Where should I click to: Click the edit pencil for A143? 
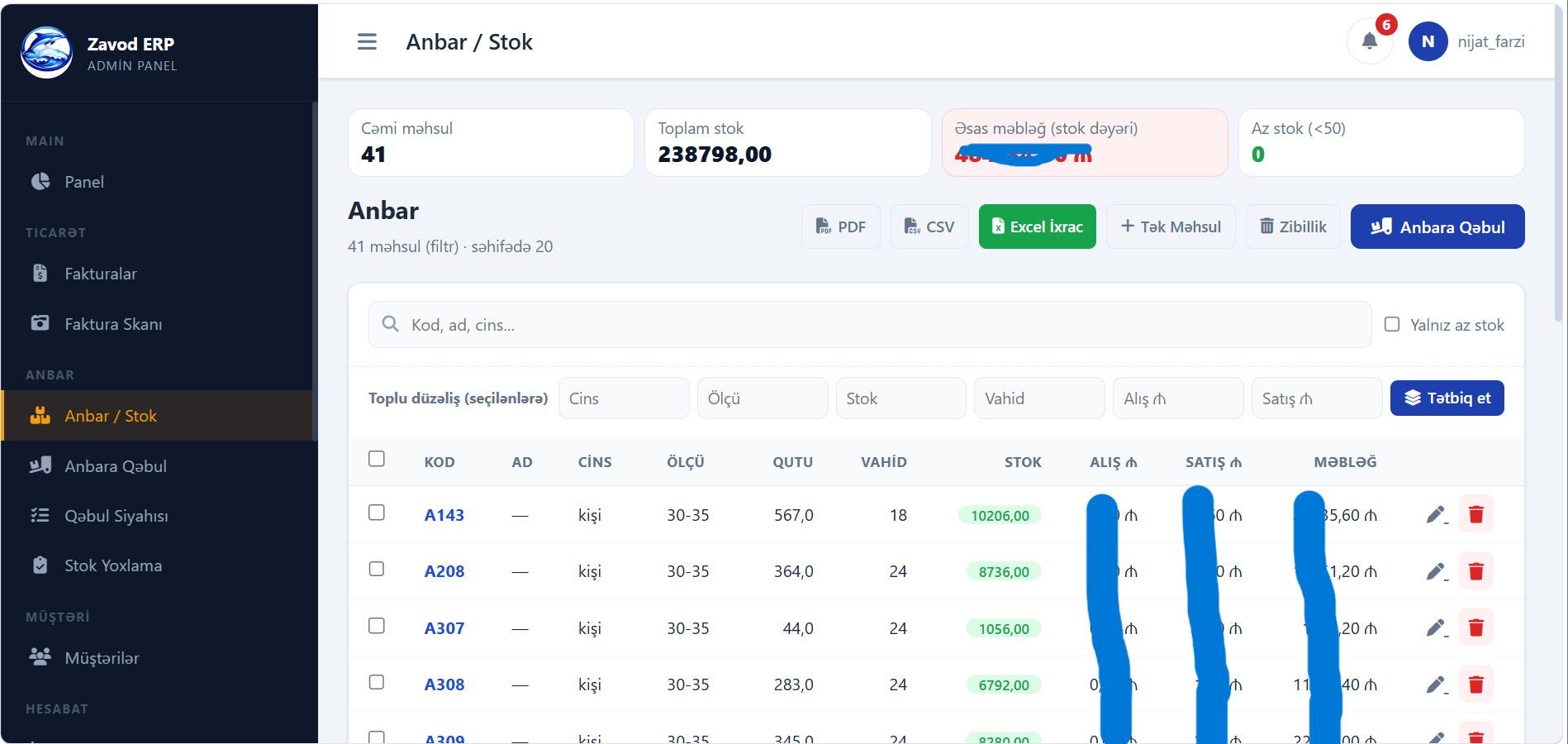(x=1437, y=515)
